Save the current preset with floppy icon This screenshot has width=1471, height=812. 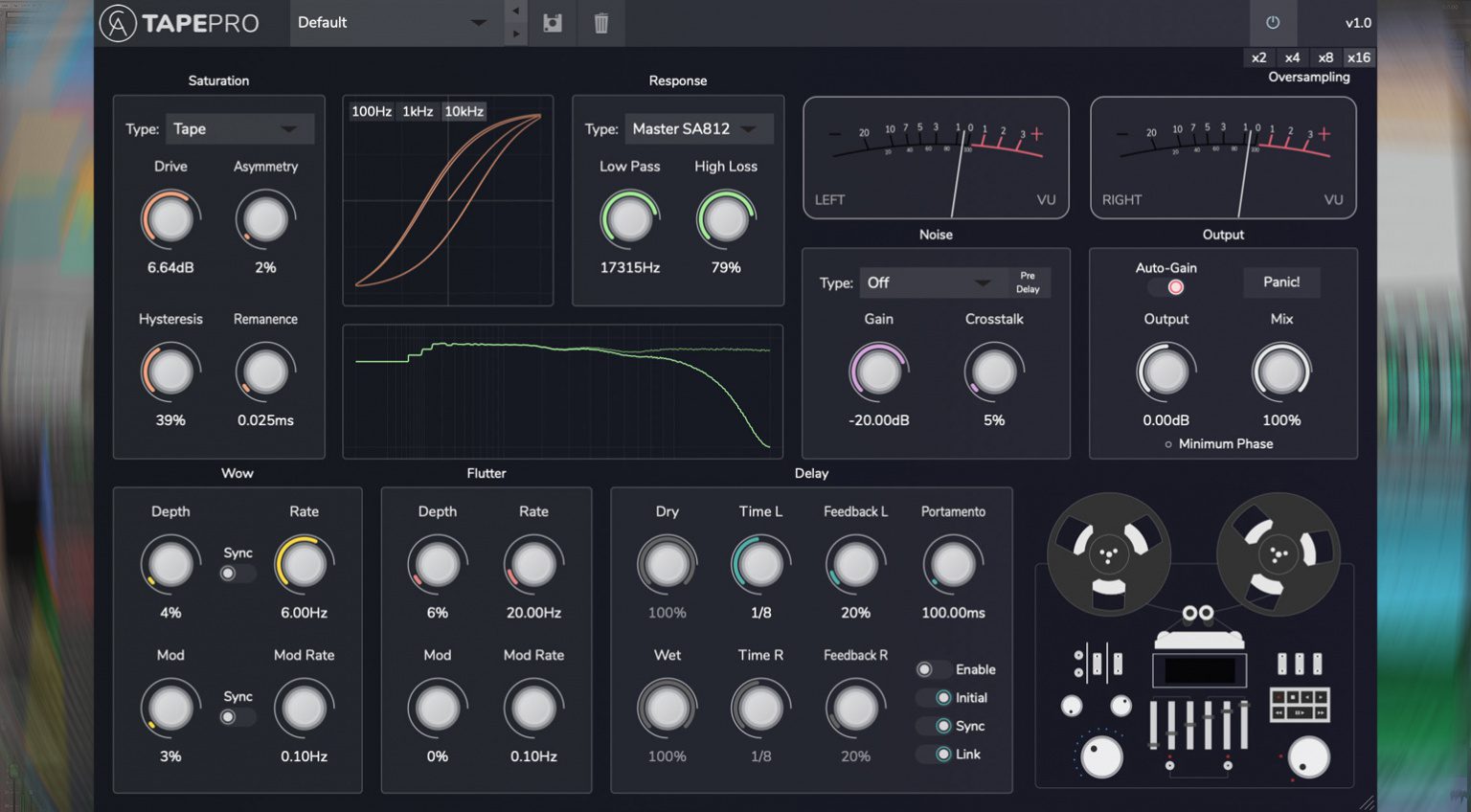553,23
